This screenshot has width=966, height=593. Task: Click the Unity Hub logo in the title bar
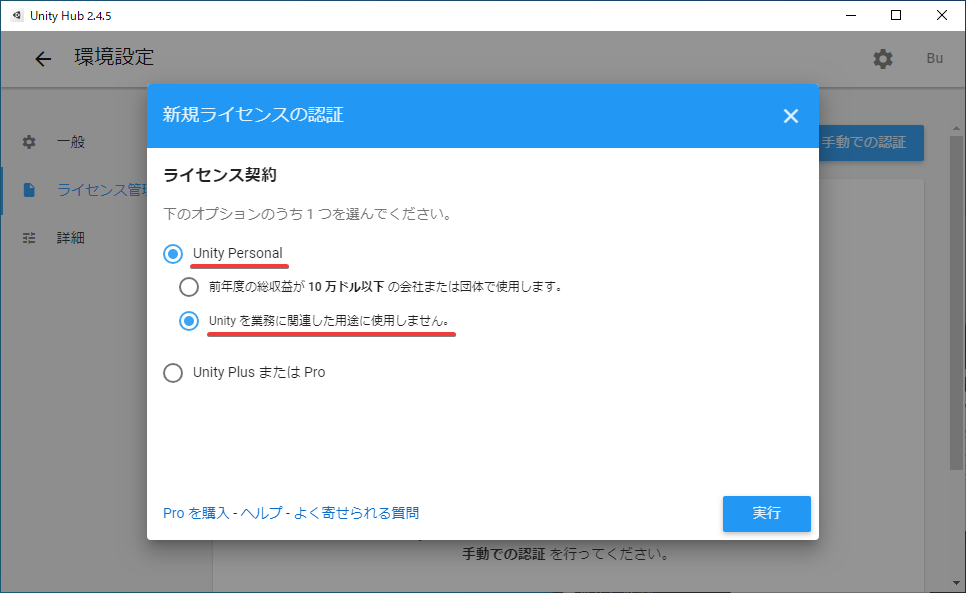pos(15,15)
